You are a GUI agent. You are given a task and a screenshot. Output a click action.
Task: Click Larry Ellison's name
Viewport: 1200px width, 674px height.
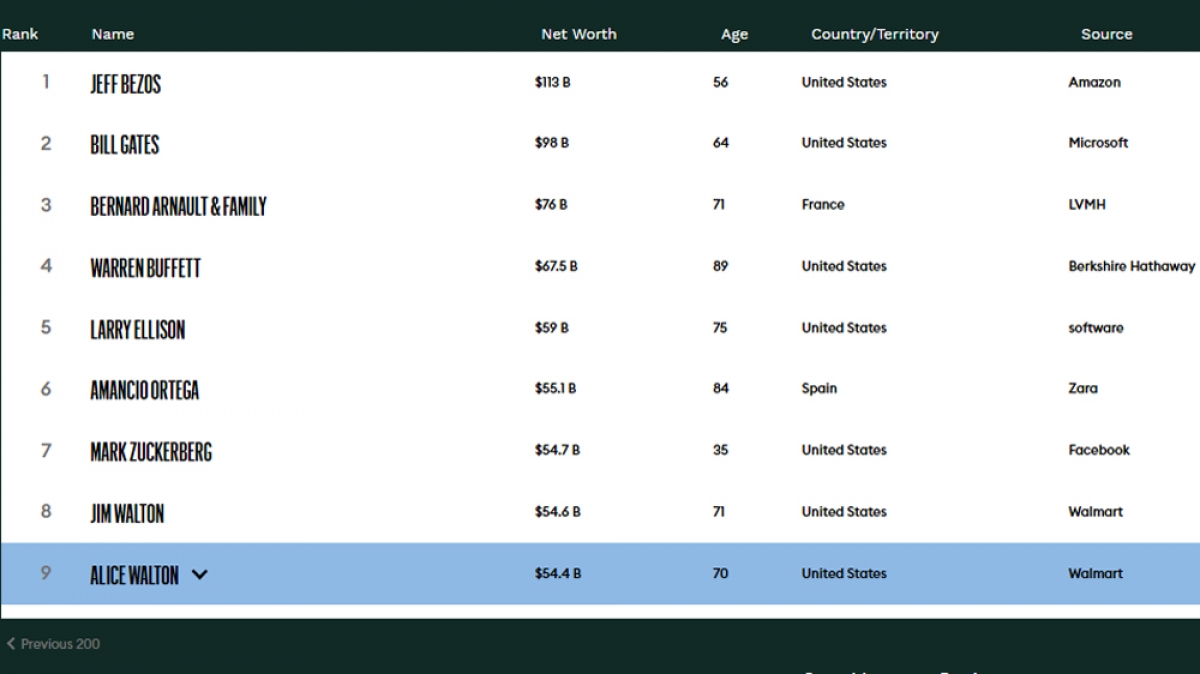(137, 330)
